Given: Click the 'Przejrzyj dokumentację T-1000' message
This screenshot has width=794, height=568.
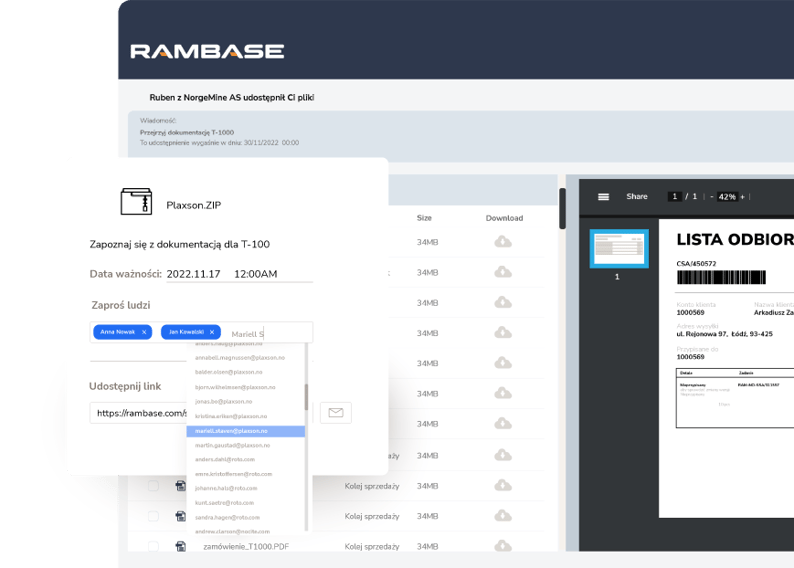Looking at the screenshot, I should tap(187, 132).
